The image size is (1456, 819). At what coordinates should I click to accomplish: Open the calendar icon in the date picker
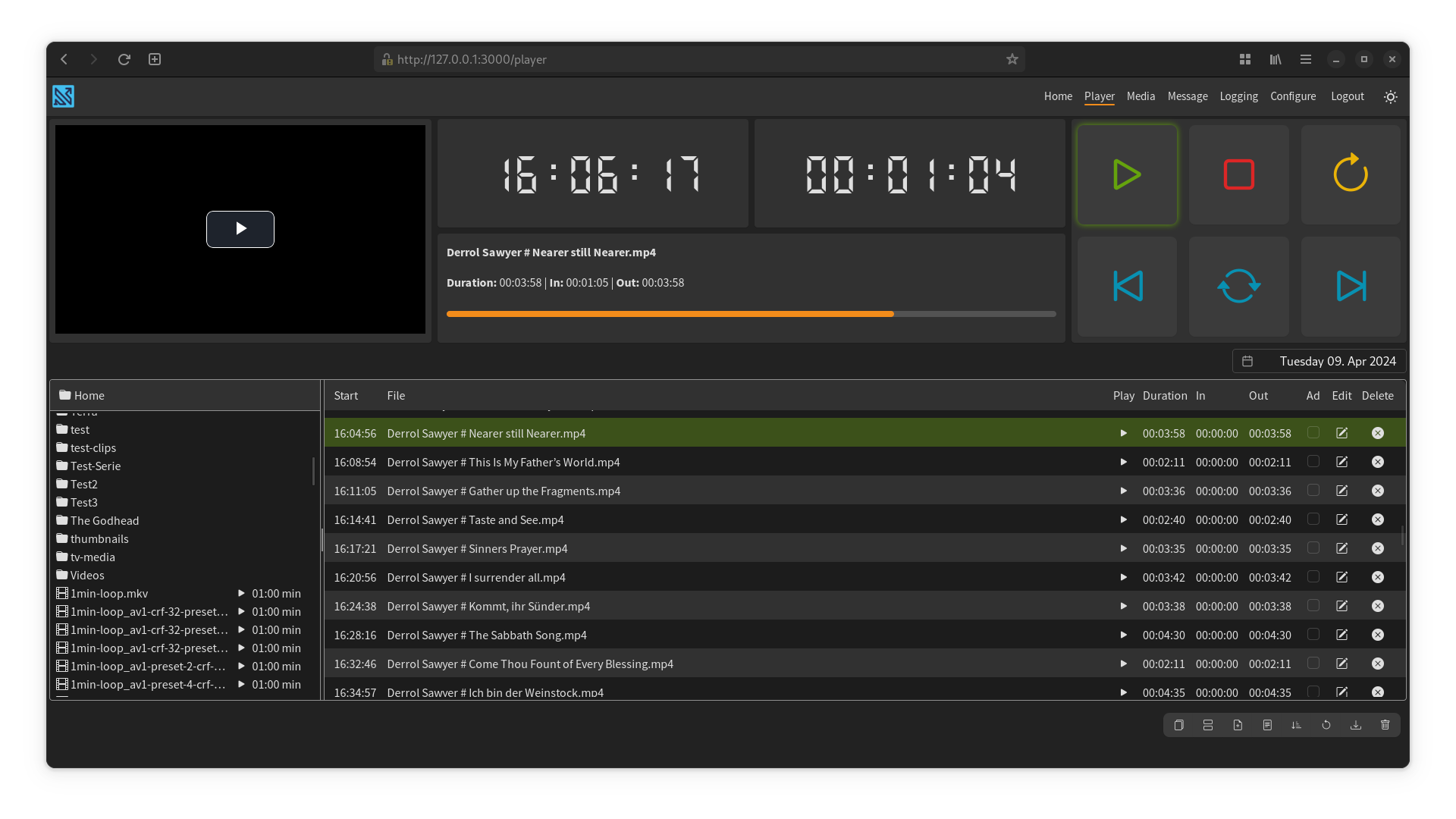click(1247, 361)
